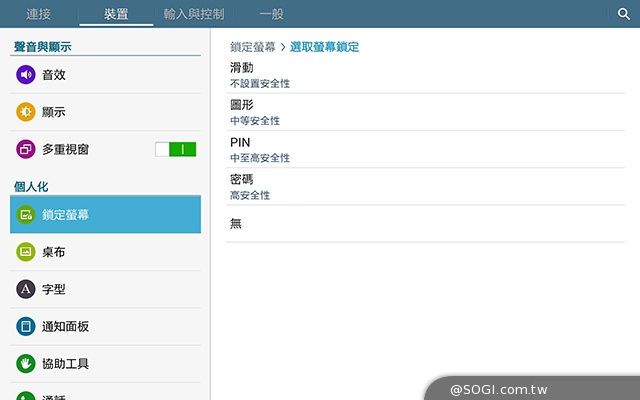Go back via 鎖定螢幕 breadcrumb
640x400 pixels.
[x=252, y=47]
